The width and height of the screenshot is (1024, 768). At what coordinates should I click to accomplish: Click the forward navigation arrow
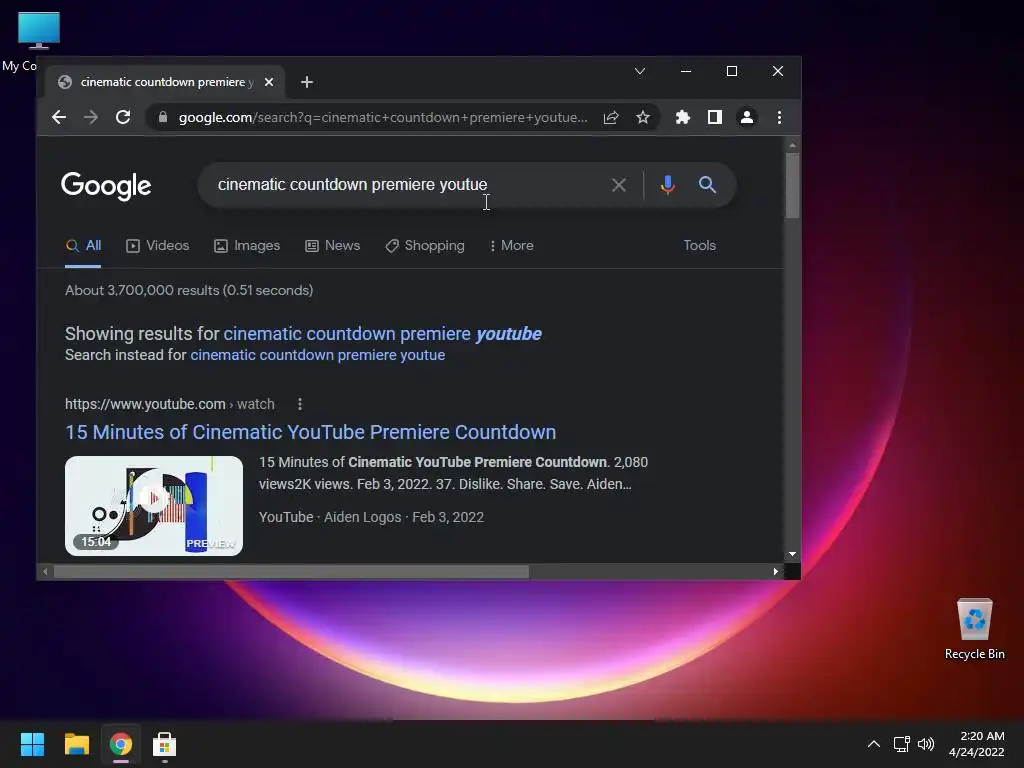coord(91,118)
